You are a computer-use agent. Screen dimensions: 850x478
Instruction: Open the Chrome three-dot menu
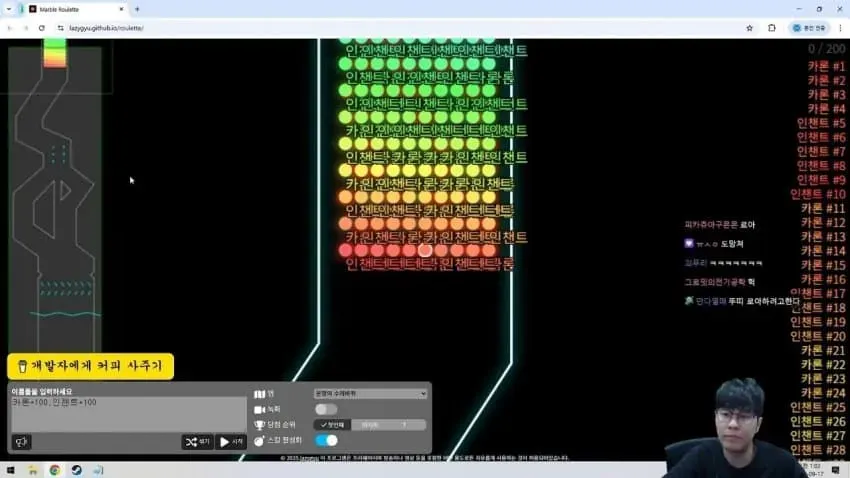pos(841,28)
